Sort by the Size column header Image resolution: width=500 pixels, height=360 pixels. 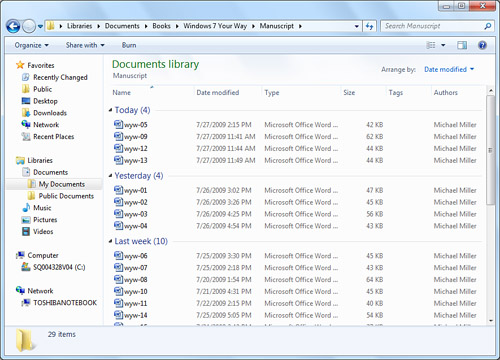[349, 93]
